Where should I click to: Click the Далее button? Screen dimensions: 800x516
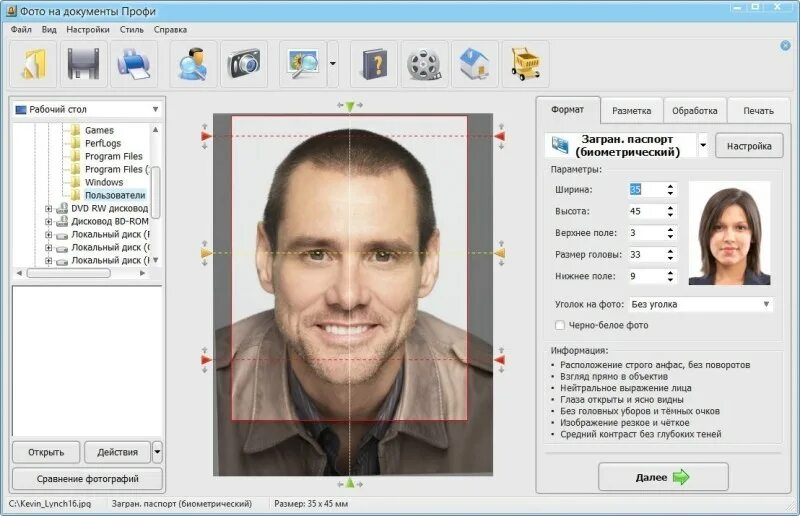click(663, 477)
